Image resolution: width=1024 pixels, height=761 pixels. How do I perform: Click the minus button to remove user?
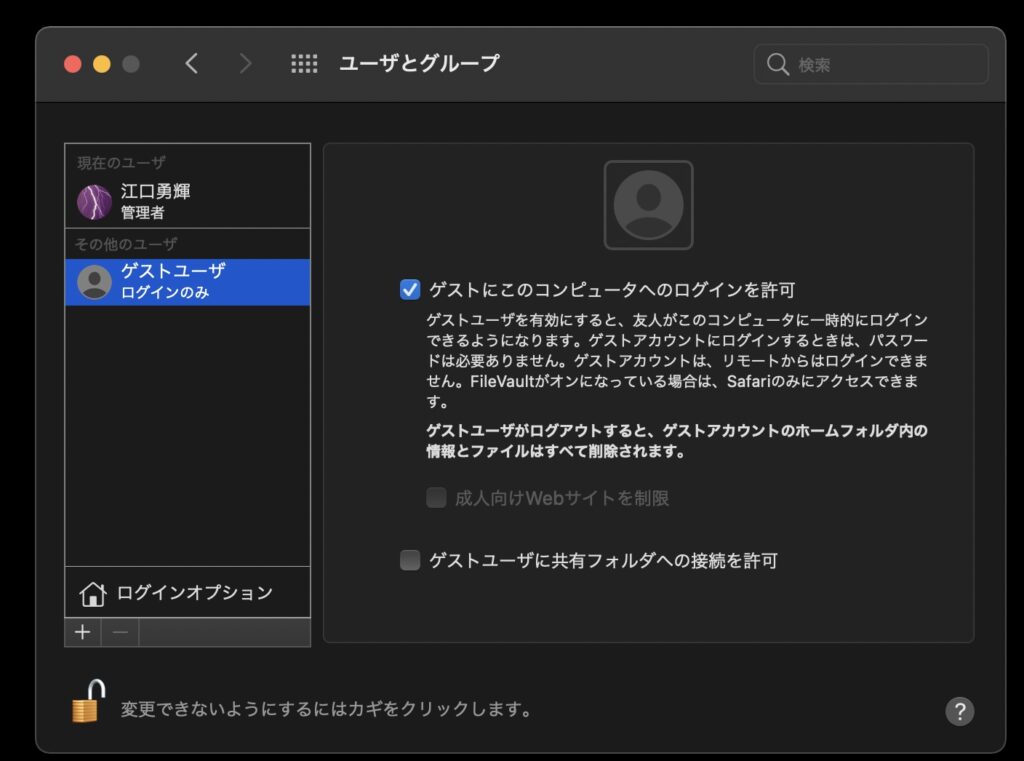[x=120, y=632]
